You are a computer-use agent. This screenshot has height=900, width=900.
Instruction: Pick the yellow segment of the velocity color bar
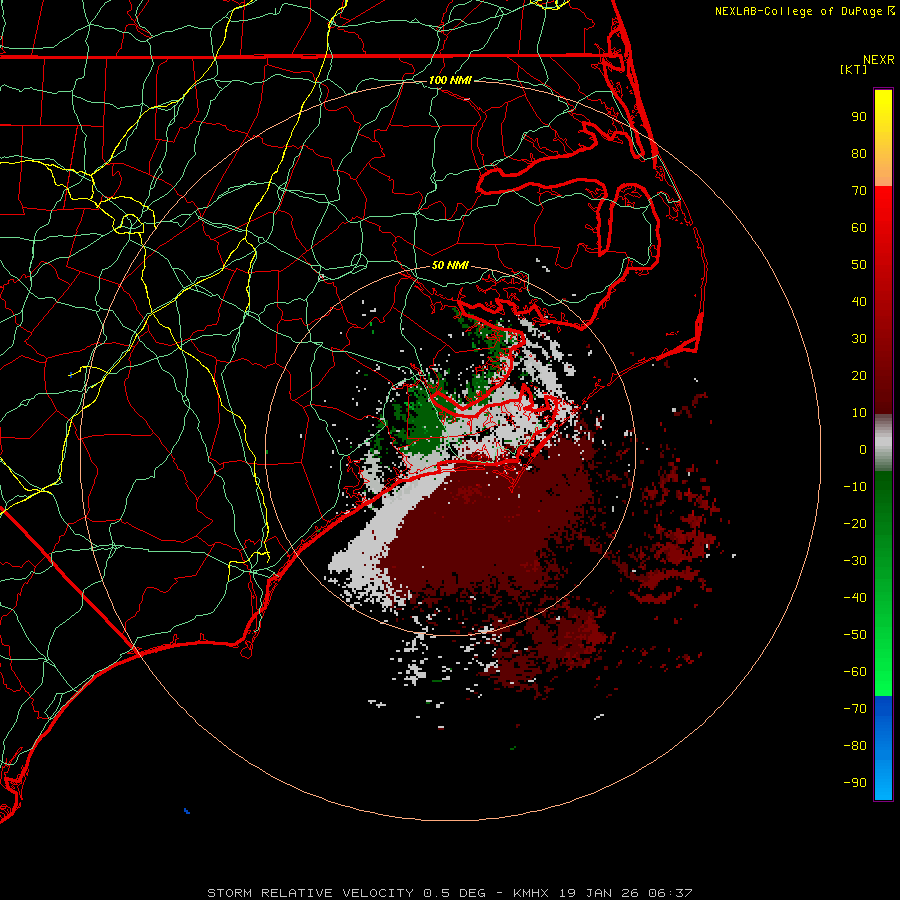tap(883, 138)
